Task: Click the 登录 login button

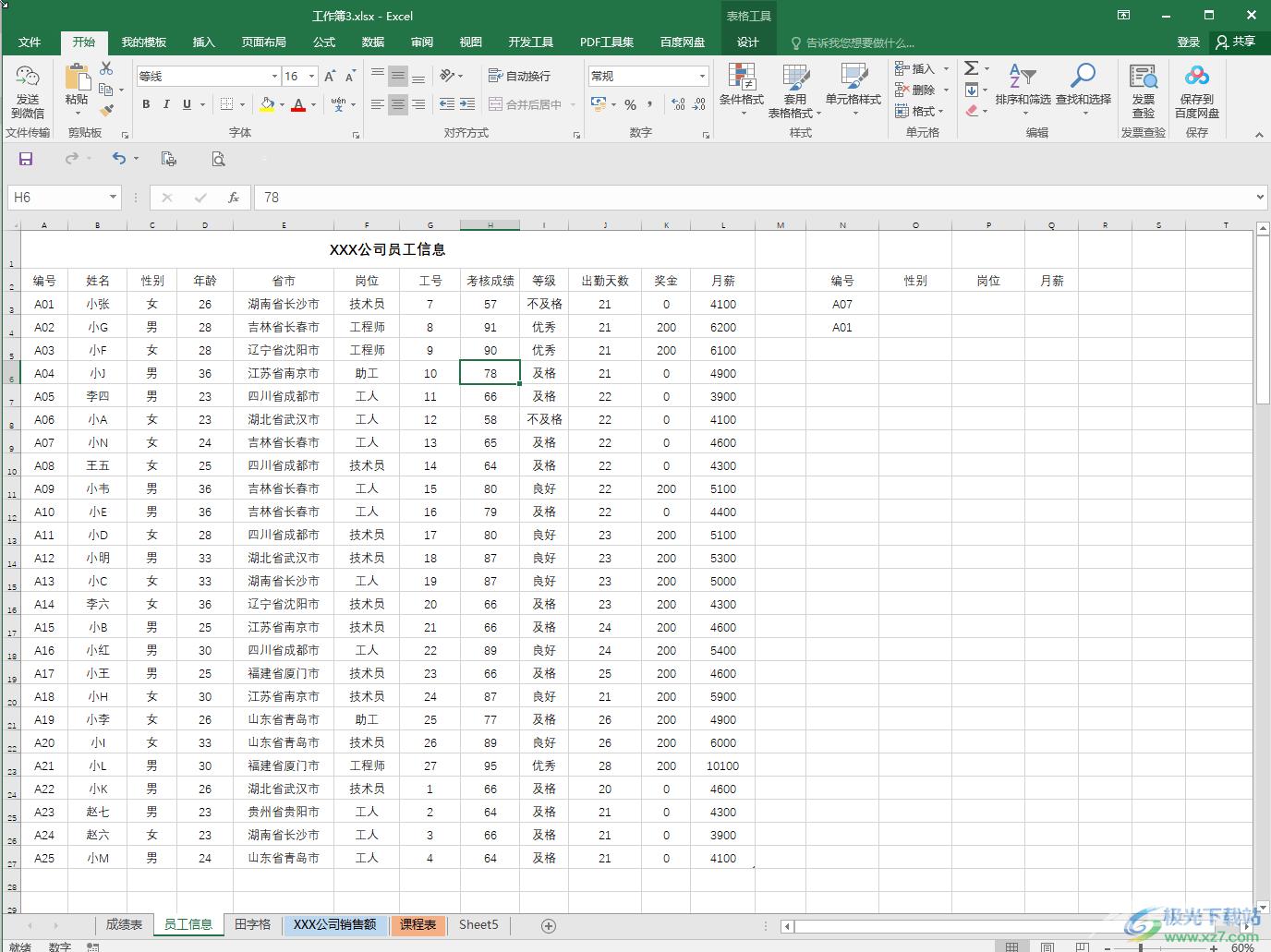Action: [1188, 42]
